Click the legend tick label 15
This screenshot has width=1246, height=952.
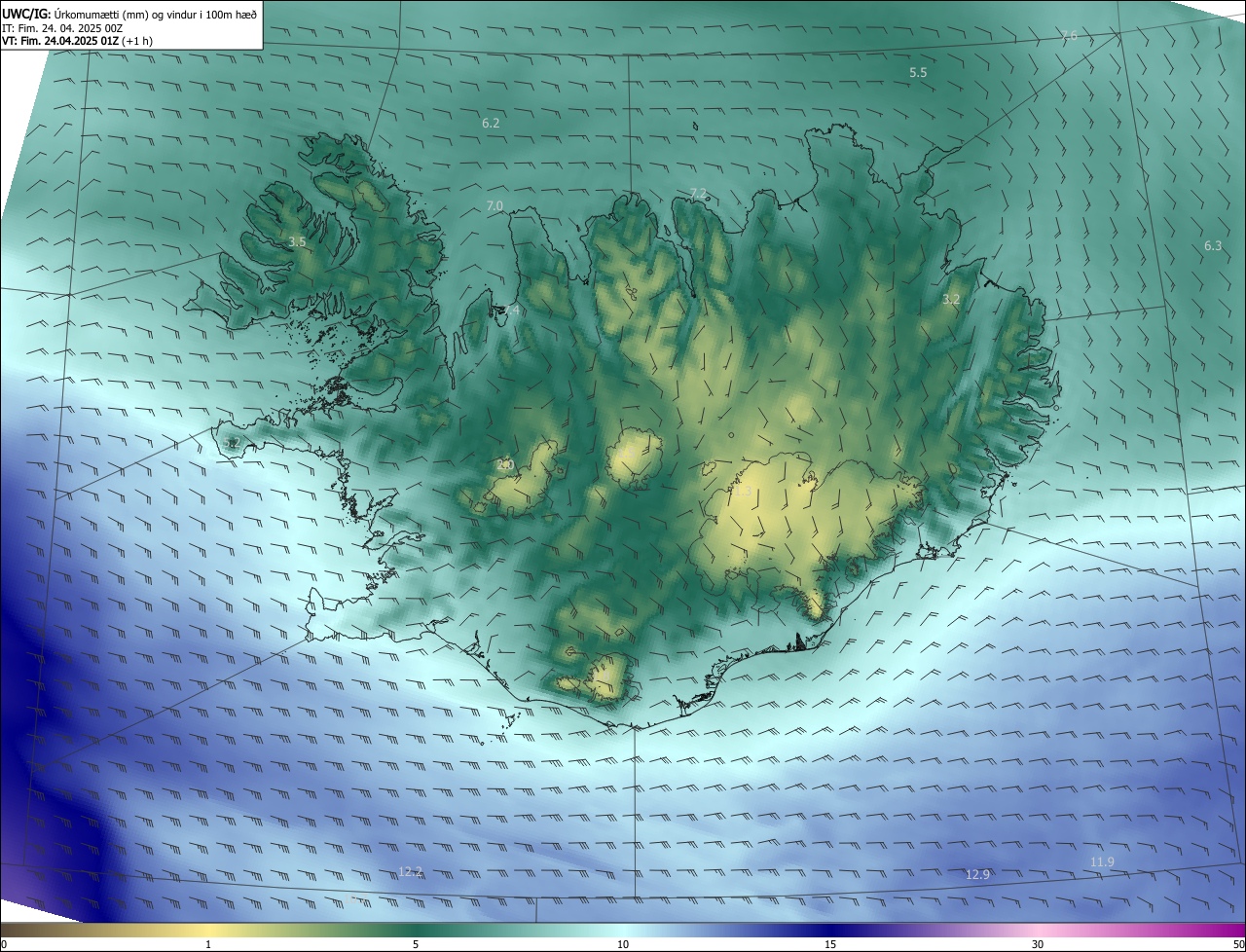point(830,945)
